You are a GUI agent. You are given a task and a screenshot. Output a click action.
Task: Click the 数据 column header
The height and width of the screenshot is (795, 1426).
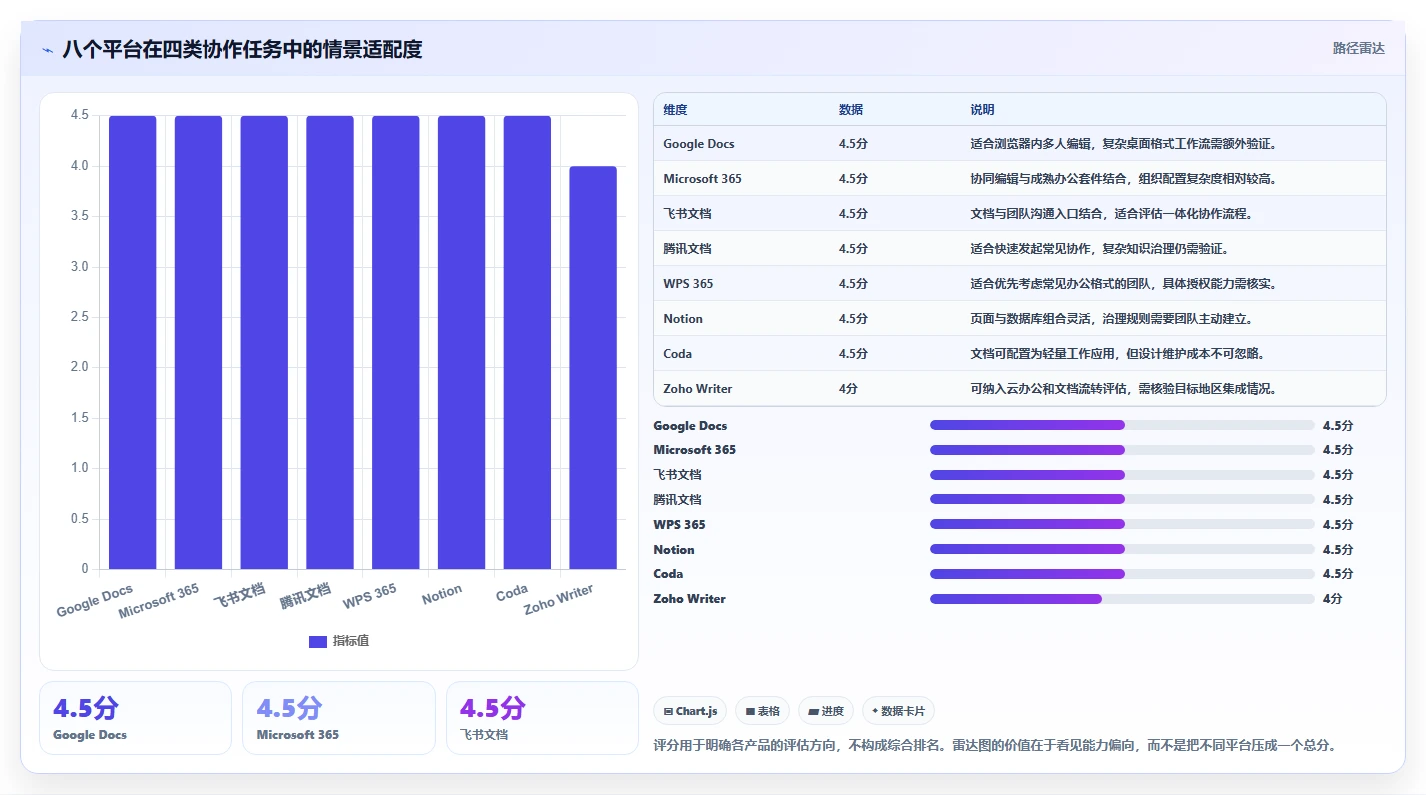[x=851, y=110]
